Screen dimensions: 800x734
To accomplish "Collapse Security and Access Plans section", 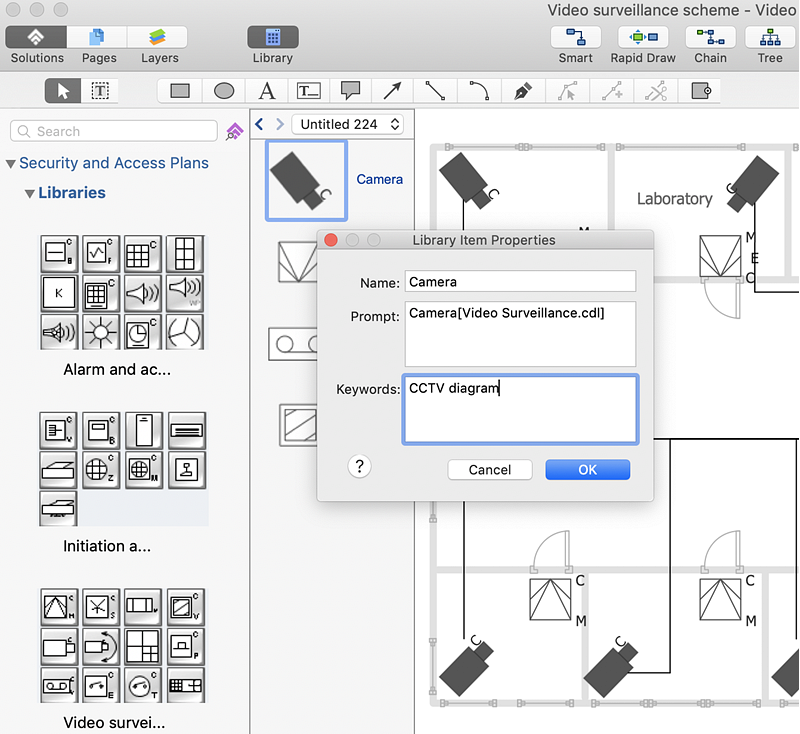I will (x=11, y=164).
